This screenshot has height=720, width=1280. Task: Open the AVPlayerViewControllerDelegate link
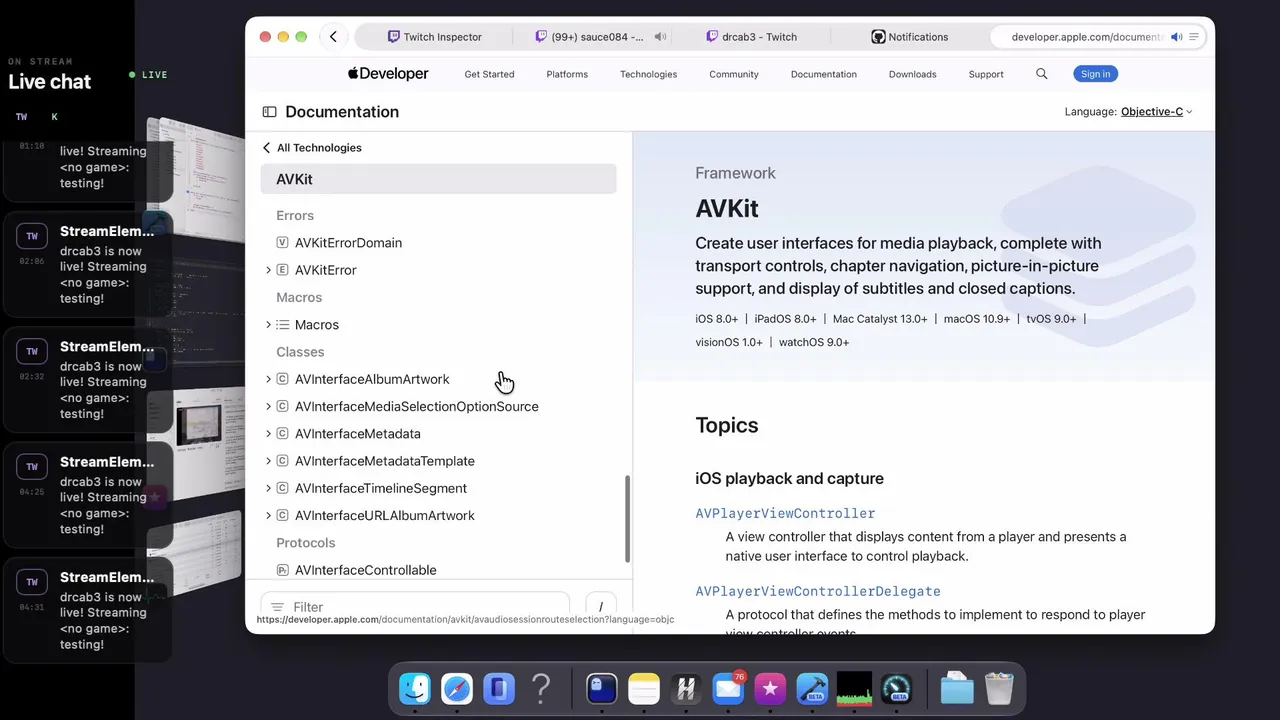818,591
